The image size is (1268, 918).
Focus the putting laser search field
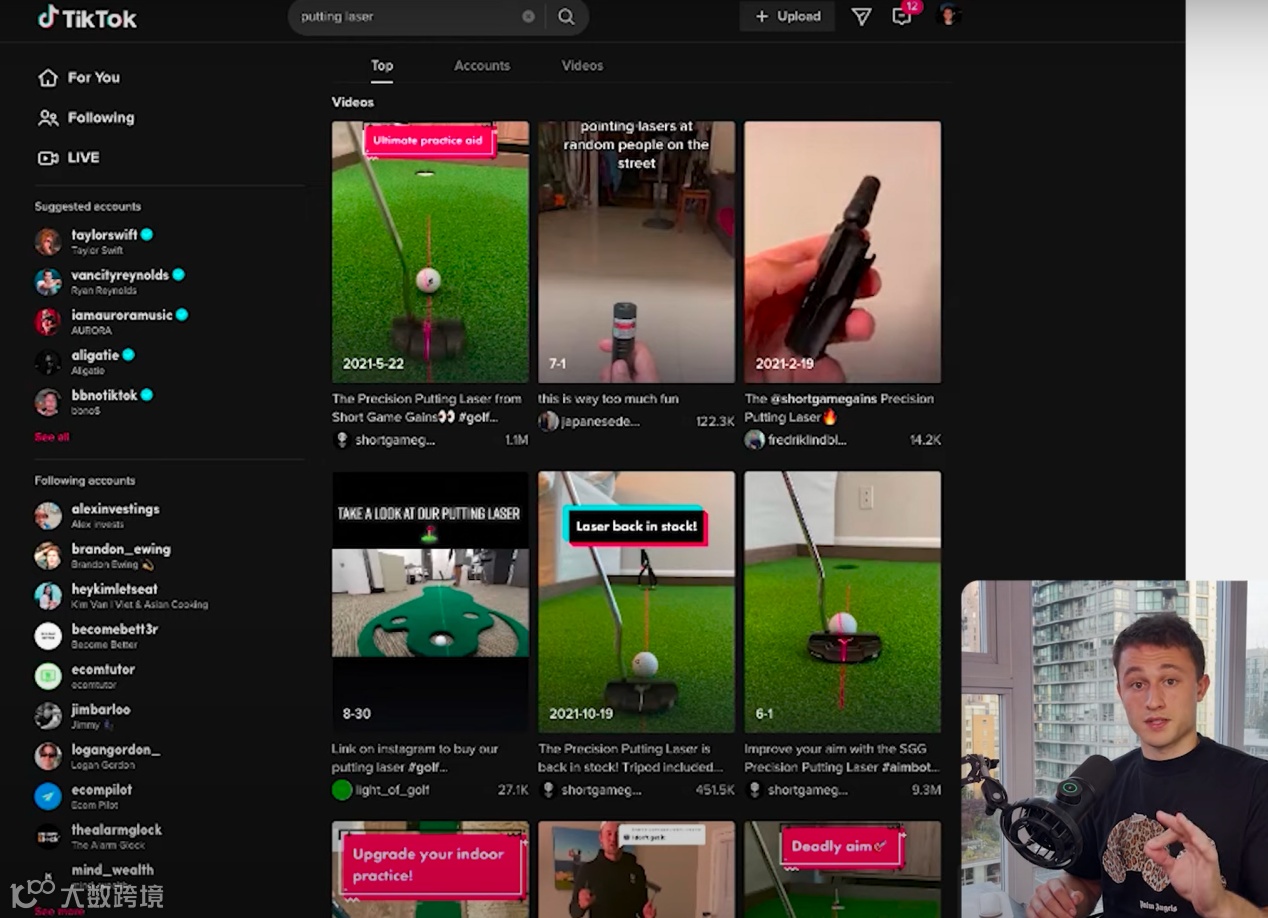(x=408, y=17)
